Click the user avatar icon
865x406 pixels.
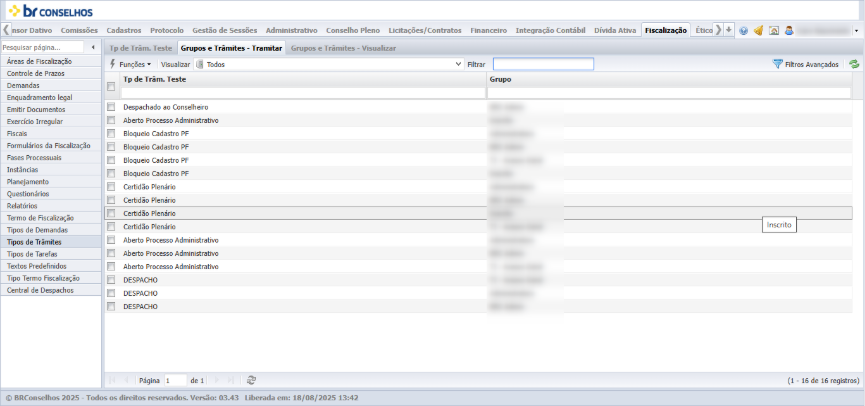pos(789,31)
